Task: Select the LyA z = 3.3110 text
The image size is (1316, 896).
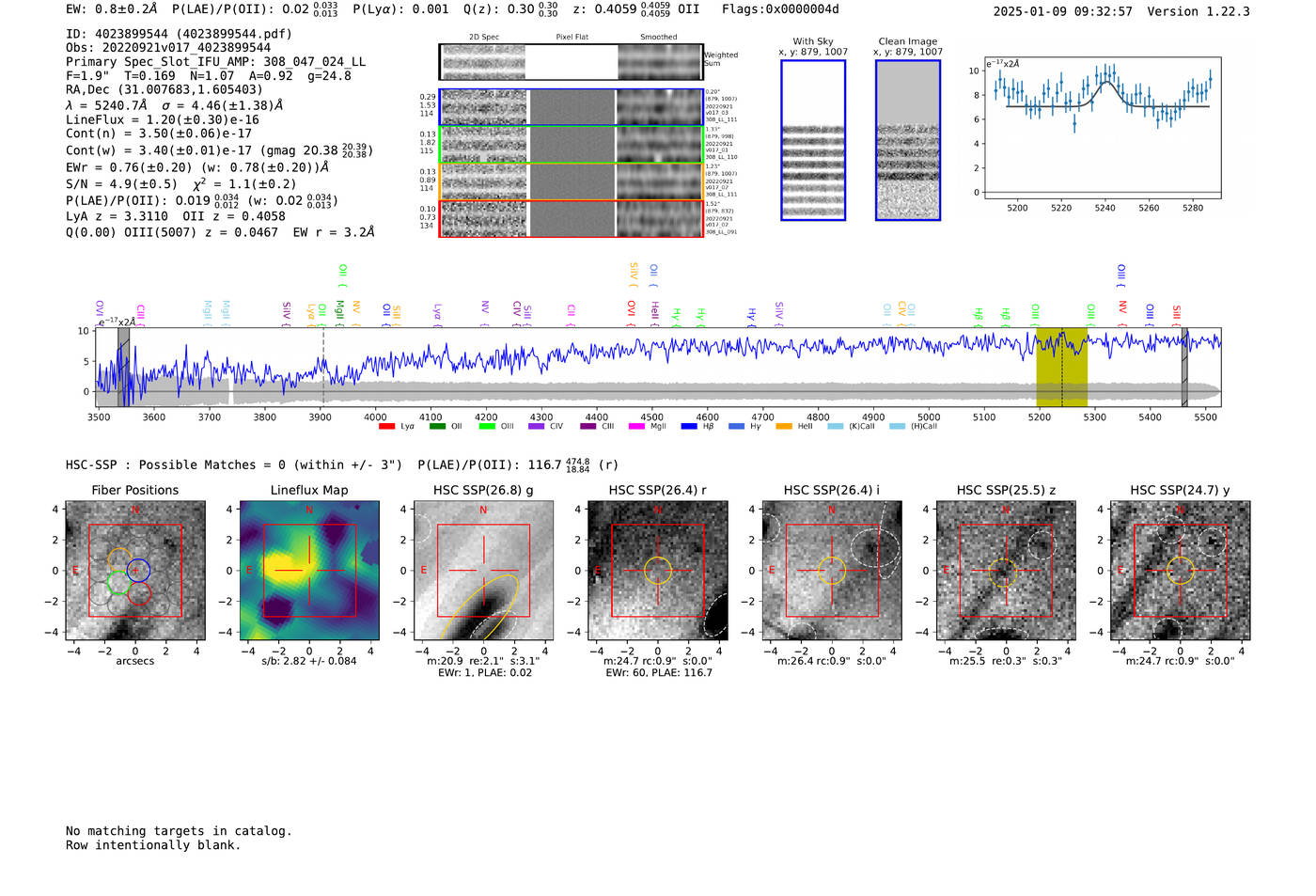Action: click(x=117, y=216)
